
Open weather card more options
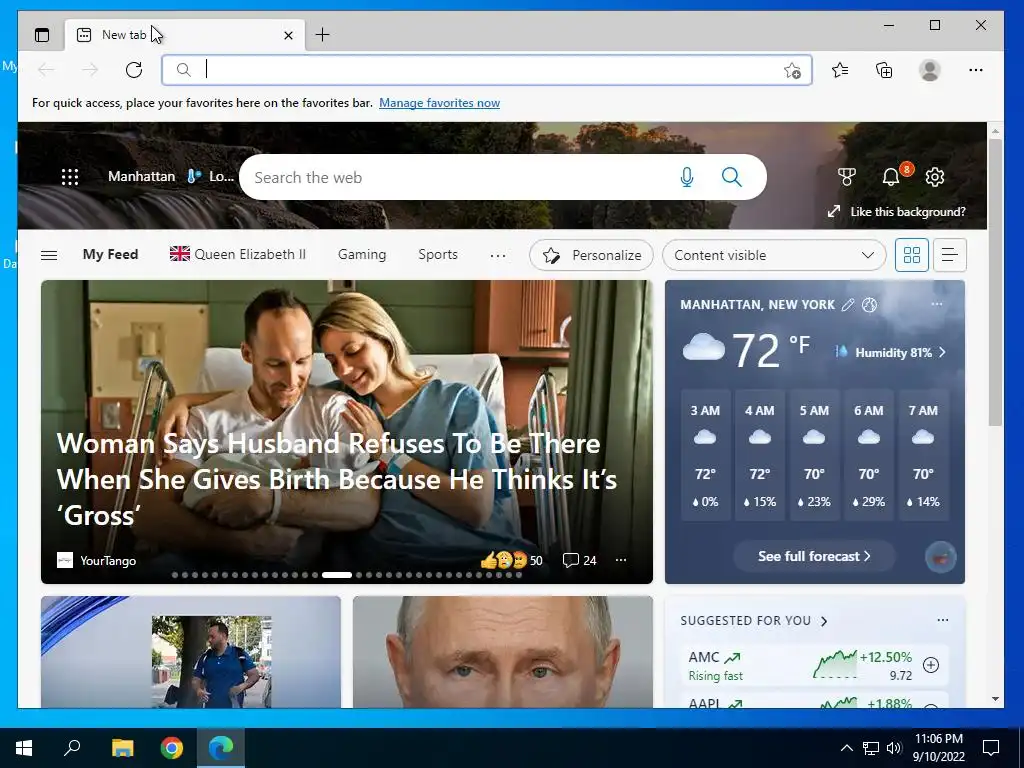[936, 304]
